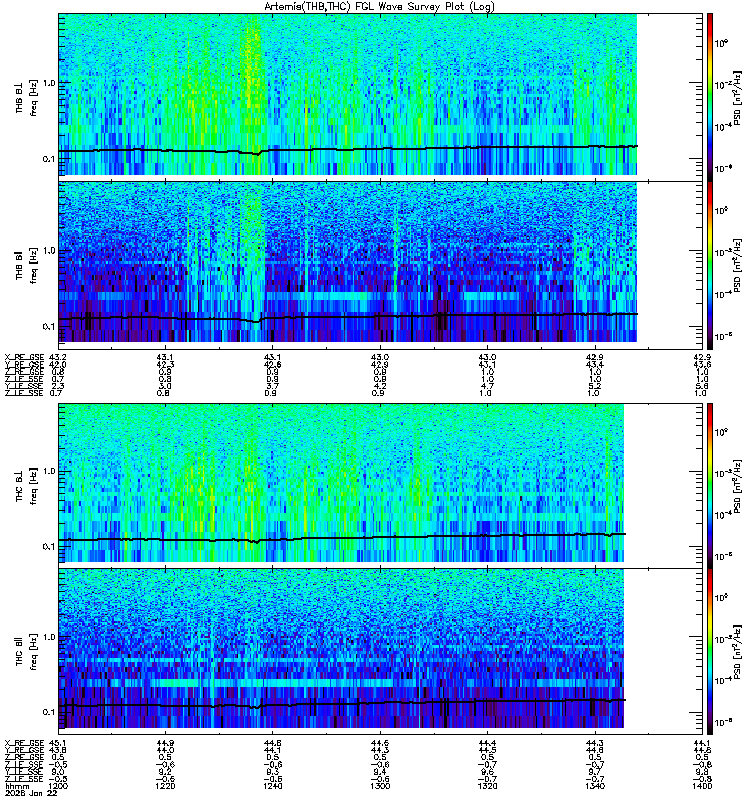Viewport: 750px width, 800px height.
Task: Click the color bar beside the THC B∥ panel
Action: click(710, 652)
